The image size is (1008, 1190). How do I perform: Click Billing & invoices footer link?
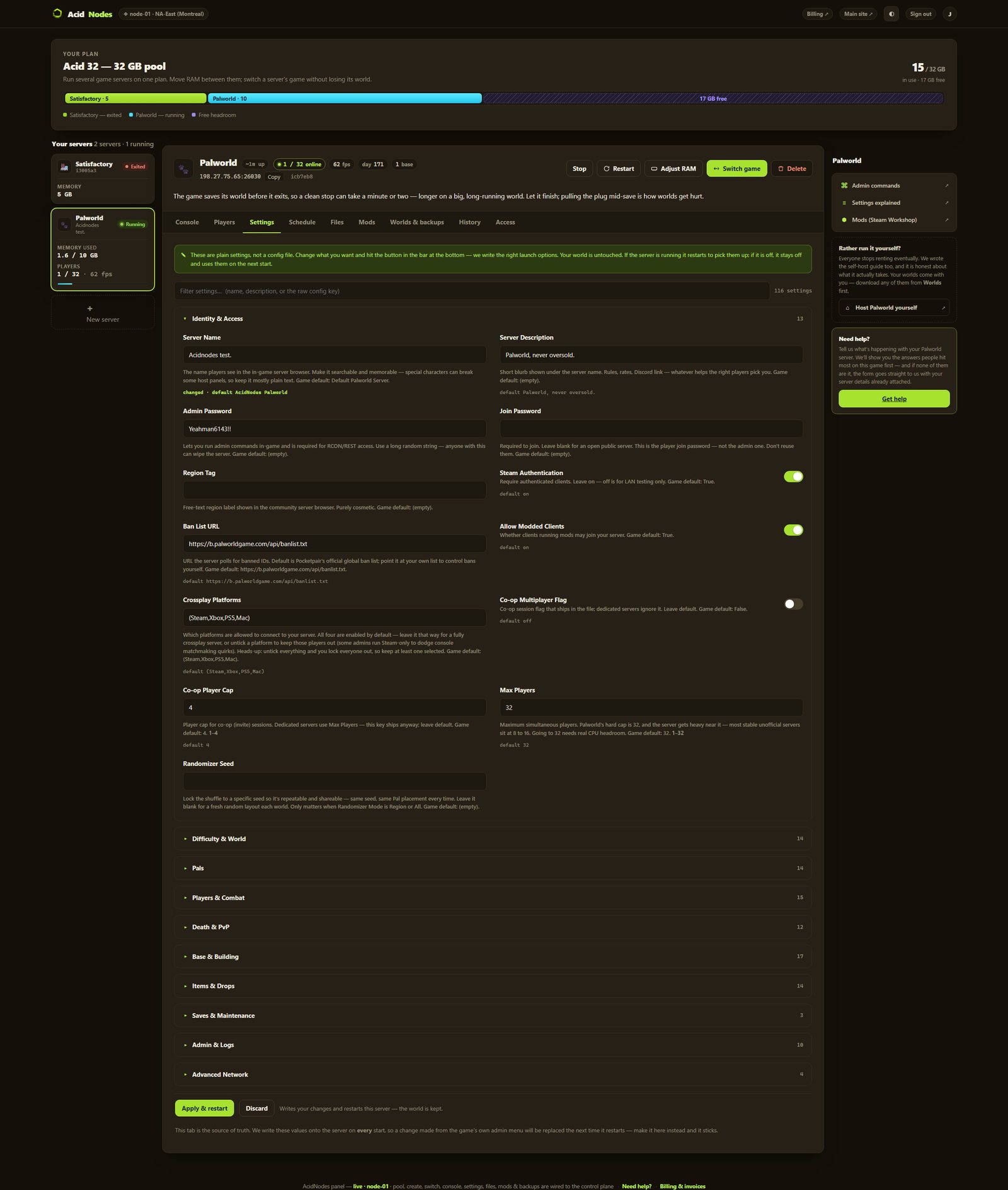(682, 1186)
